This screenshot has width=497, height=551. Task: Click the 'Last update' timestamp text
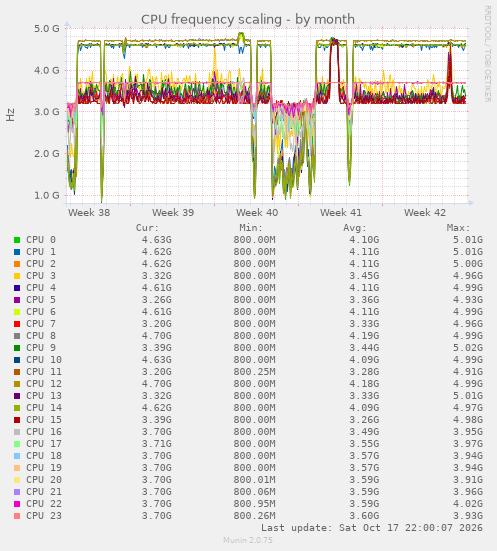(372, 528)
